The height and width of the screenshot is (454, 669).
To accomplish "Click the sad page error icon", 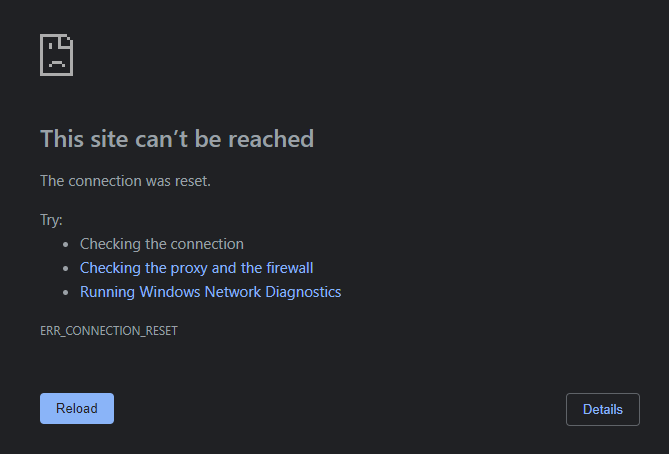I will click(56, 55).
